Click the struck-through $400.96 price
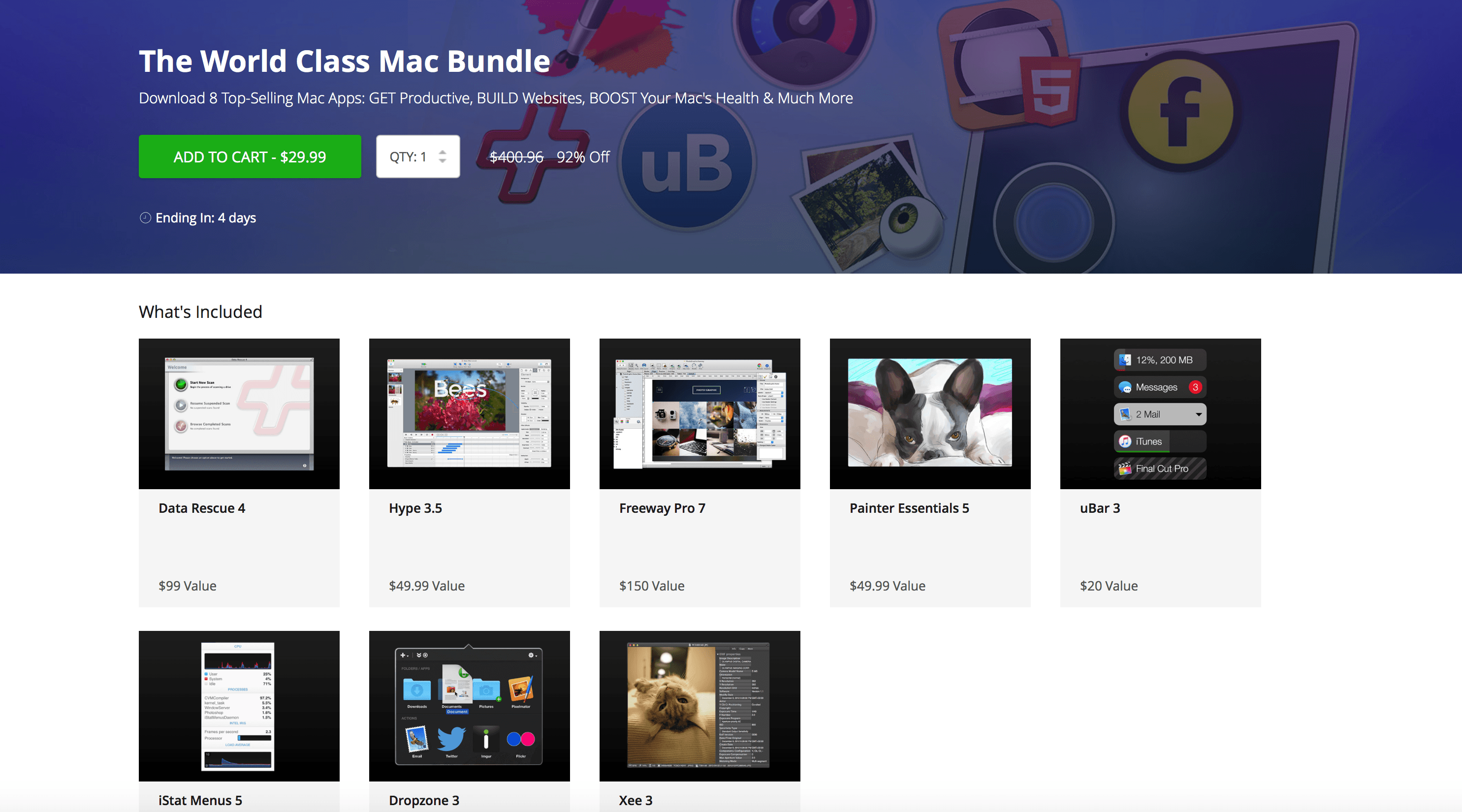The width and height of the screenshot is (1462, 812). coord(516,156)
